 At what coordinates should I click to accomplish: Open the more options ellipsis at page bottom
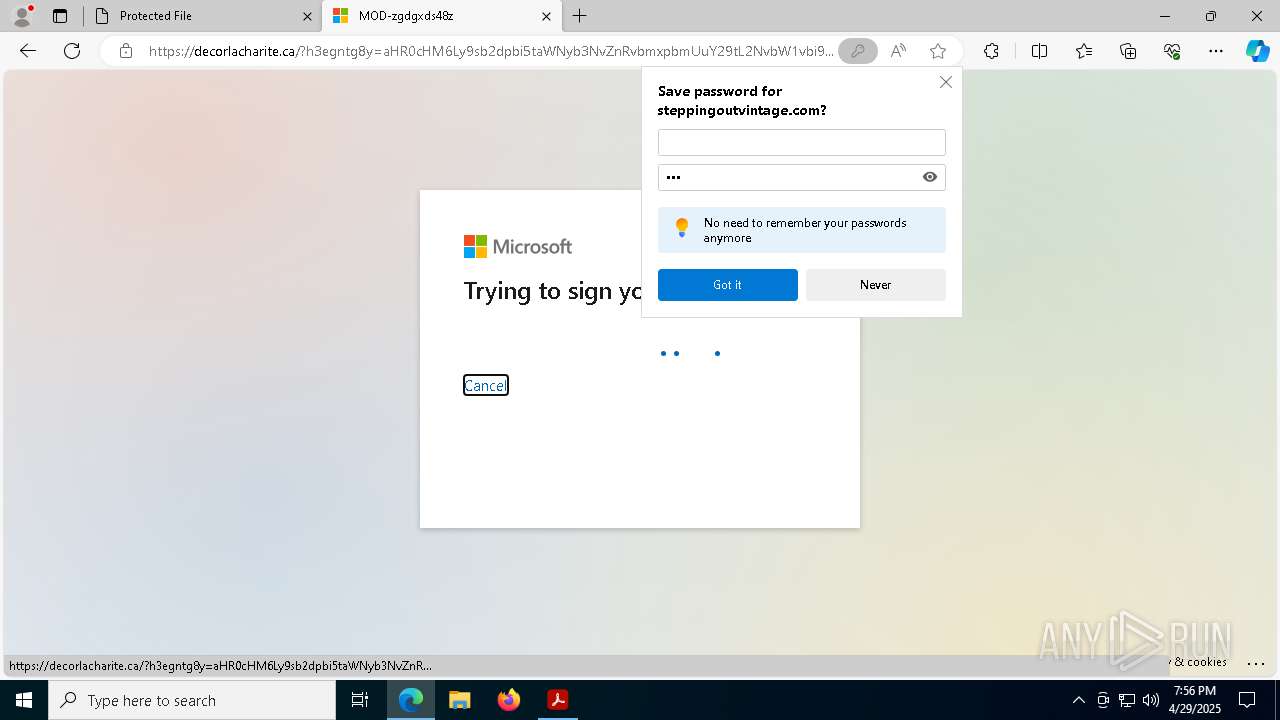(x=1256, y=663)
